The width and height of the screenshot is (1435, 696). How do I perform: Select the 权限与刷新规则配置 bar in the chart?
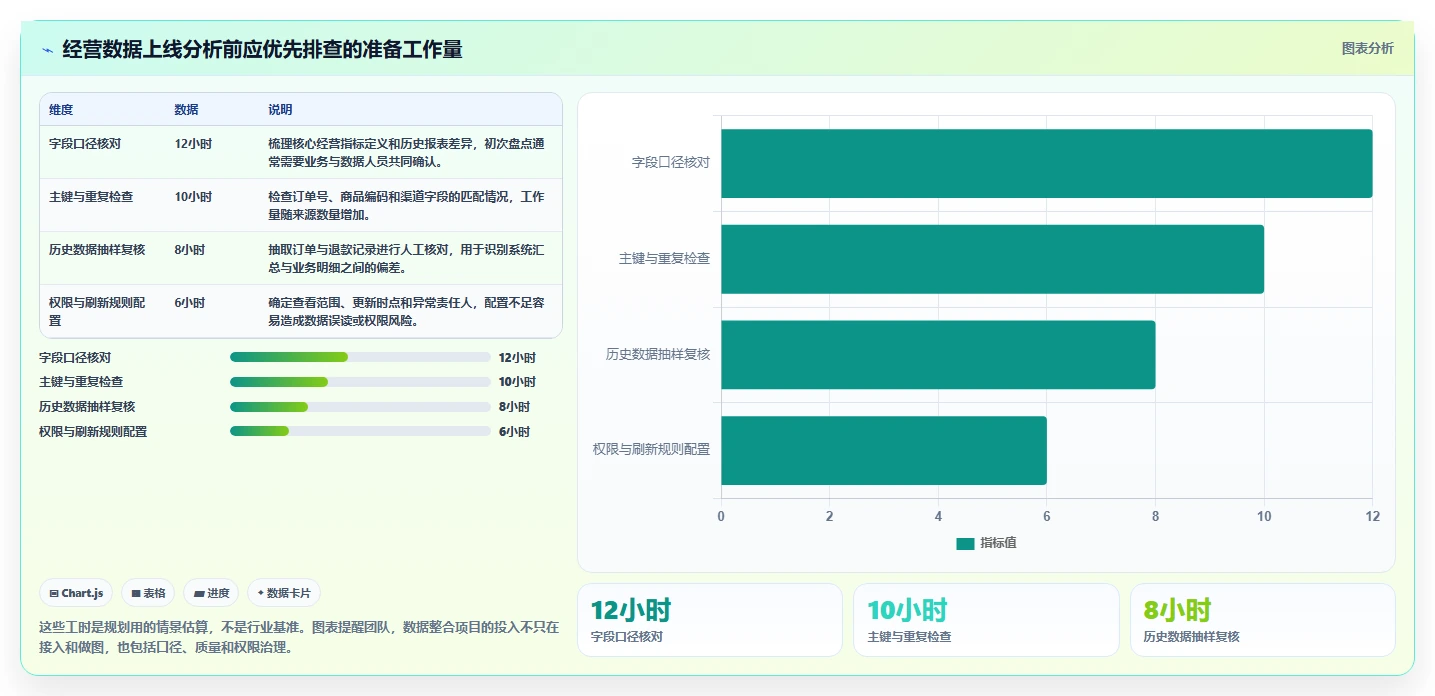[884, 451]
